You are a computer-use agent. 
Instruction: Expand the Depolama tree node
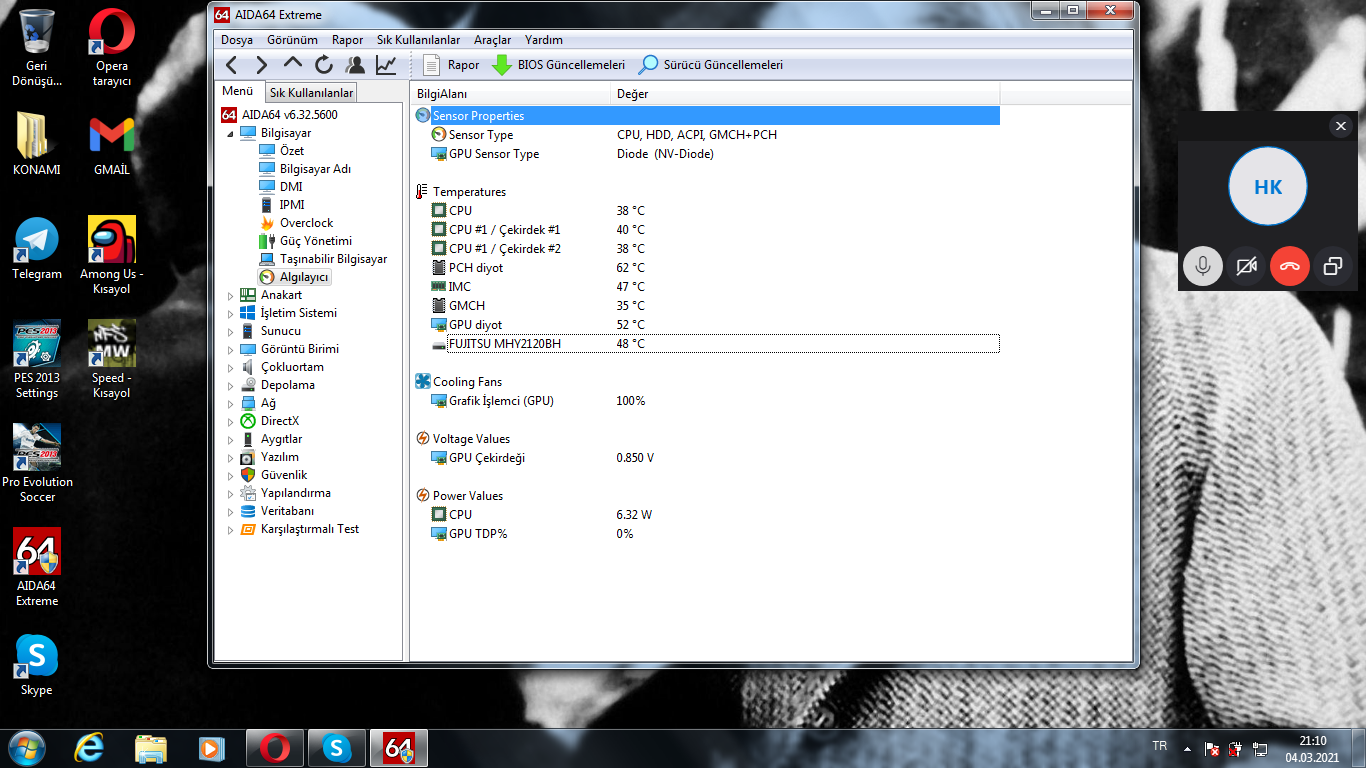[x=230, y=385]
